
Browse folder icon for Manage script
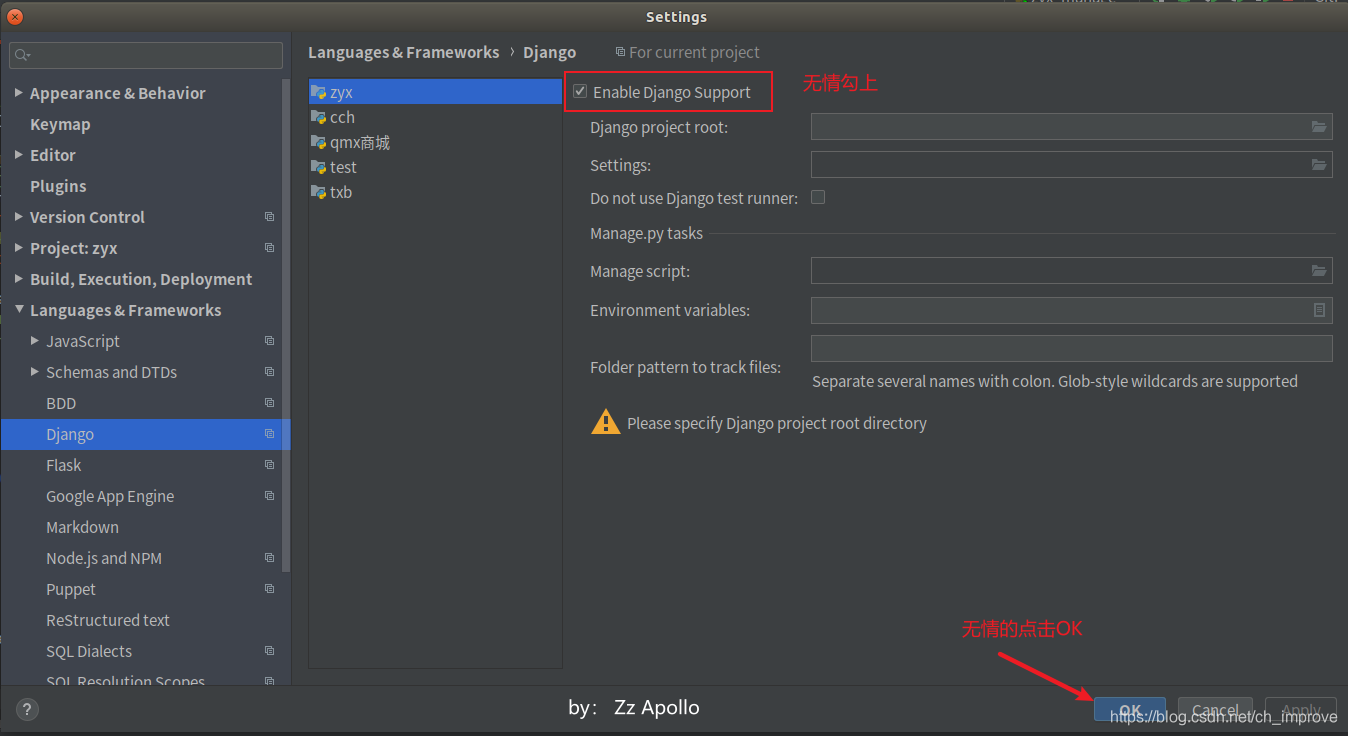pos(1319,271)
